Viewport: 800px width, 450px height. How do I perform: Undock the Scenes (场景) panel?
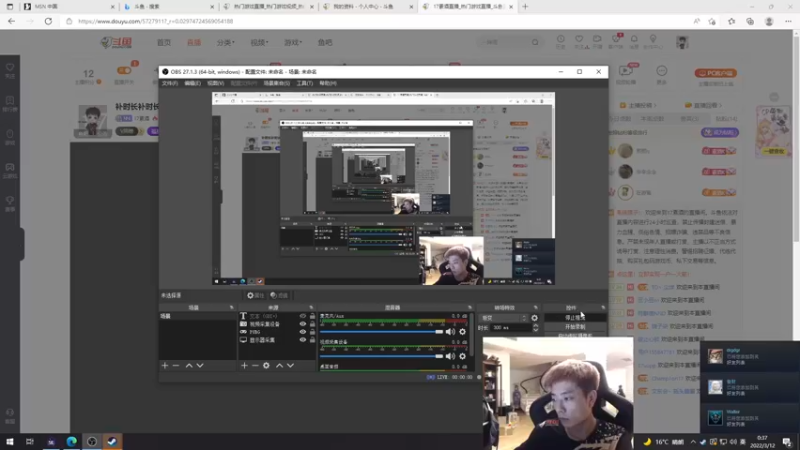(x=232, y=308)
